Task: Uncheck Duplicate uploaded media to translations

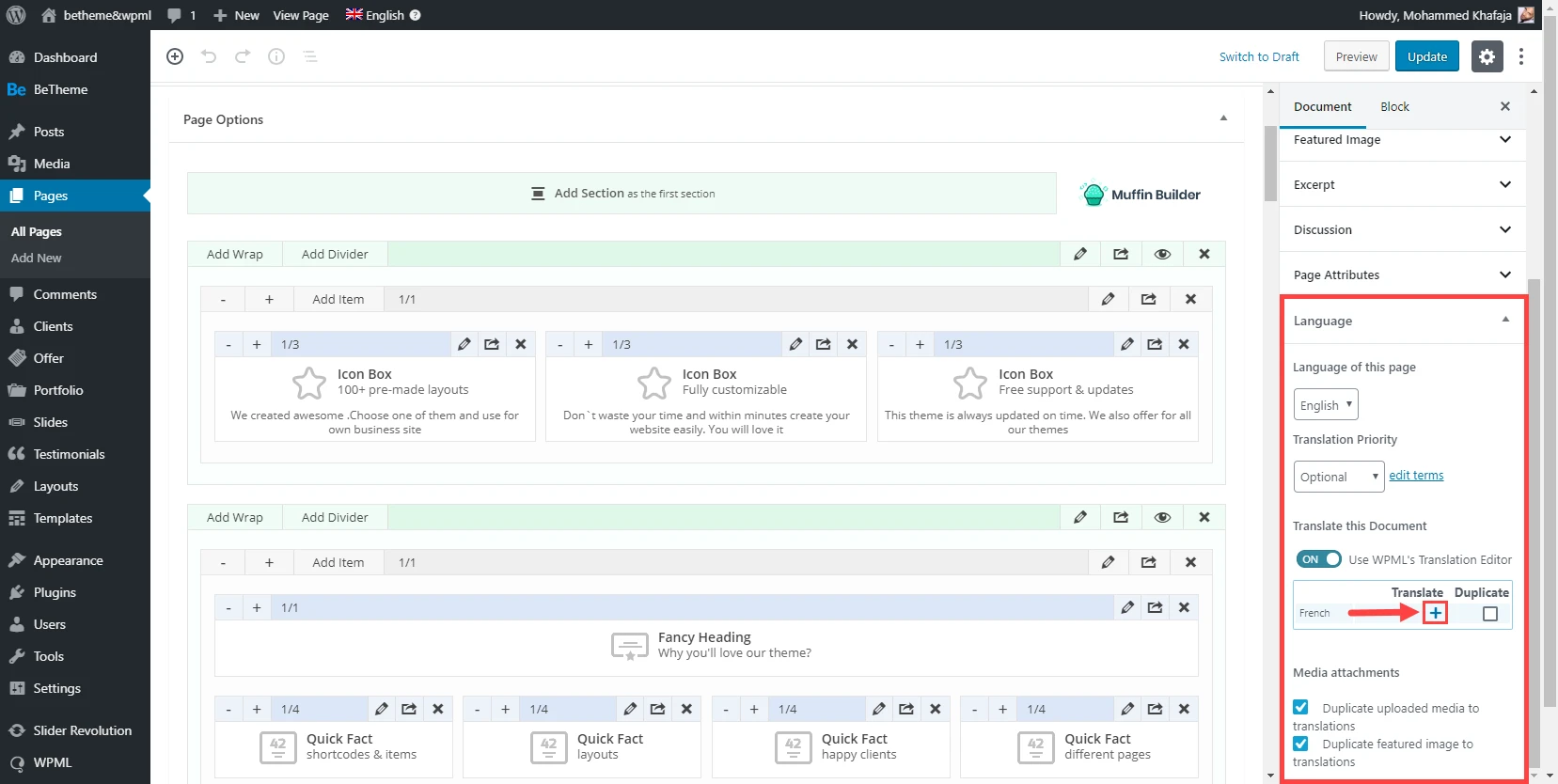Action: pos(1301,708)
